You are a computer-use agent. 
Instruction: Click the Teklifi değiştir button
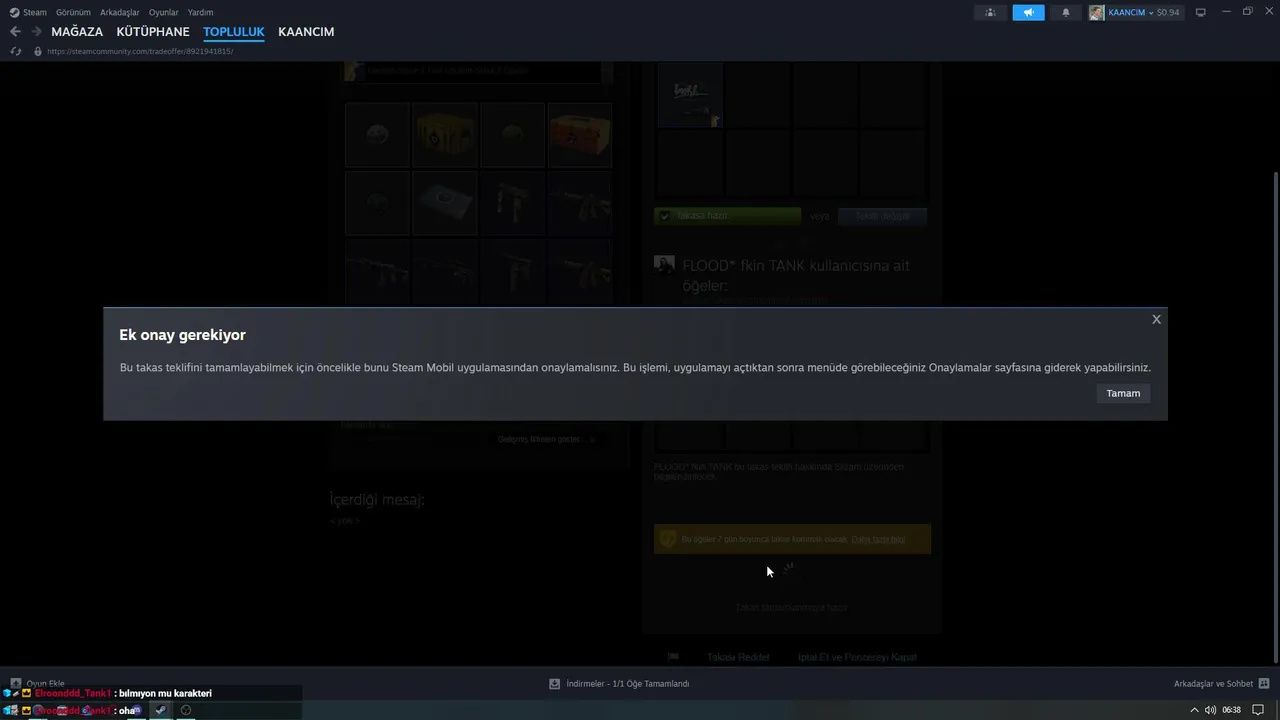pyautogui.click(x=882, y=216)
